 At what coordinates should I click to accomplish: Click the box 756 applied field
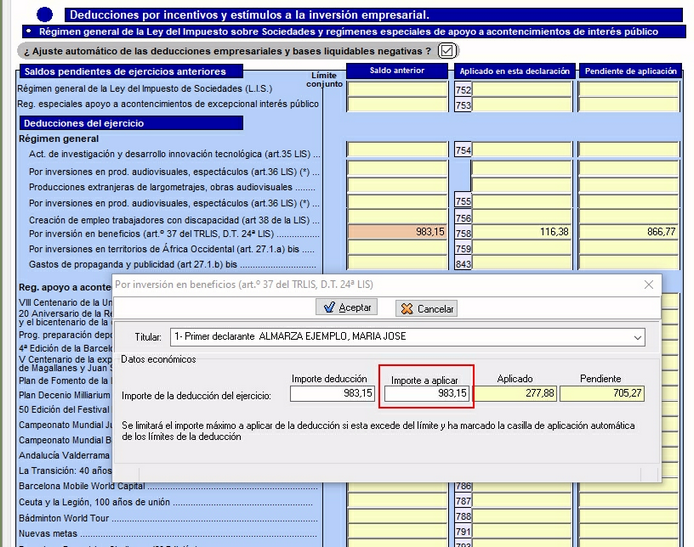[x=521, y=217]
